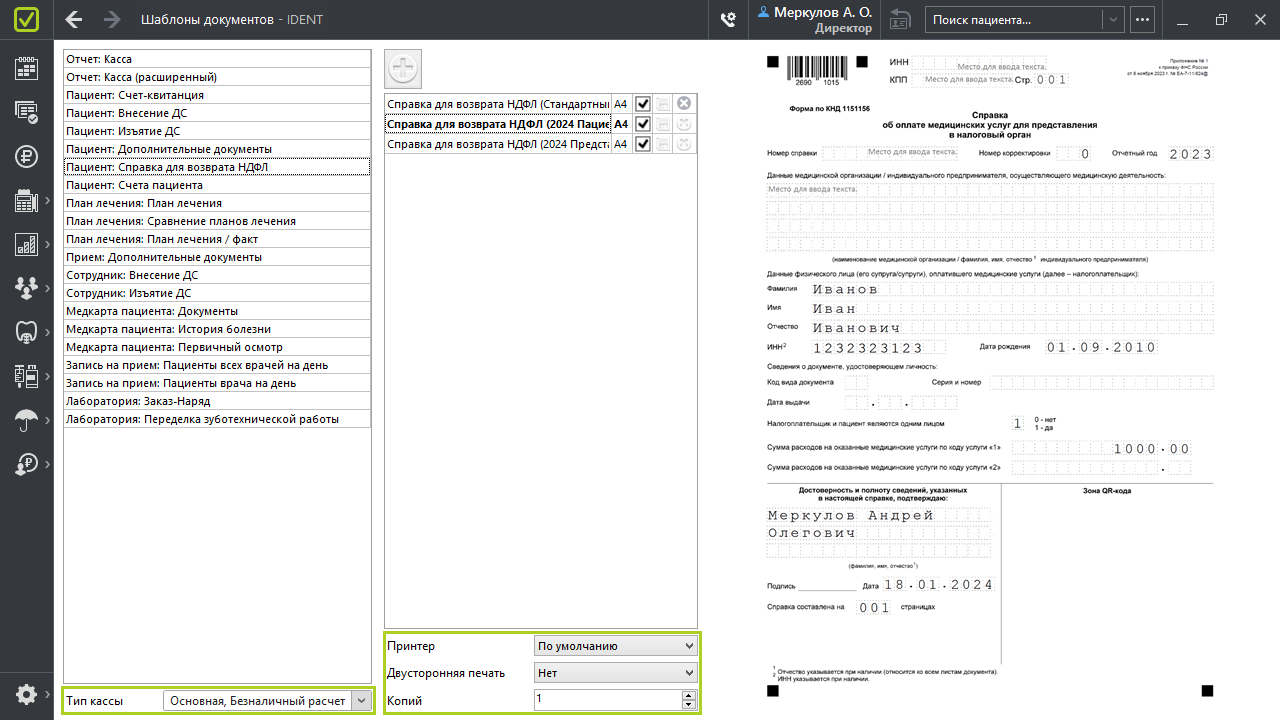Open the reports bar chart sidebar icon
This screenshot has width=1280, height=720.
[x=27, y=244]
